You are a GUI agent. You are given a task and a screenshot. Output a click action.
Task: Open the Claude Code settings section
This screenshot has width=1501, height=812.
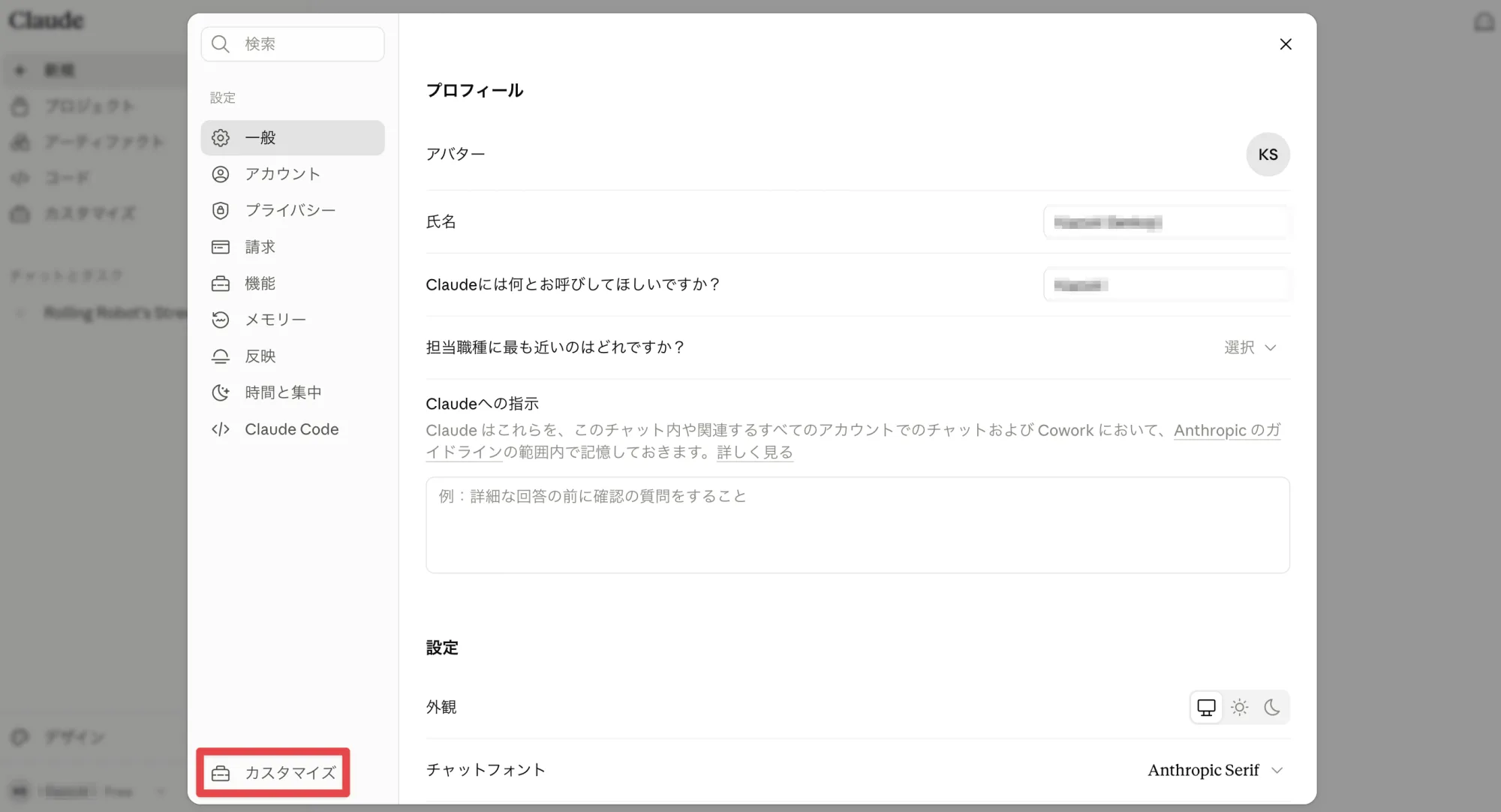point(293,429)
